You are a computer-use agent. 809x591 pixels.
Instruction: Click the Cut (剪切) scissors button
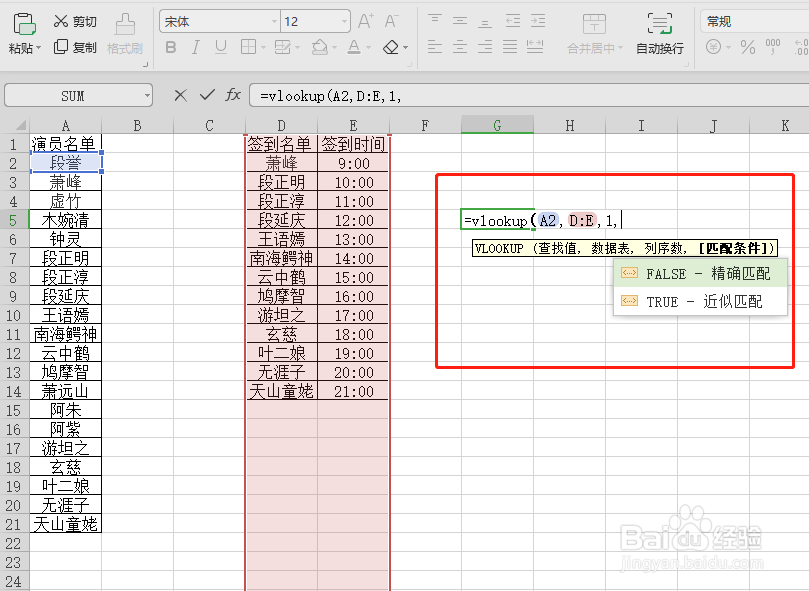[75, 21]
